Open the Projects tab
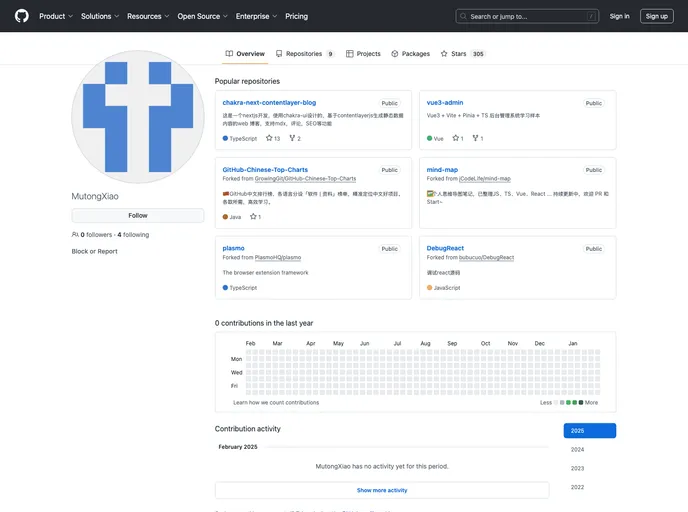 pyautogui.click(x=363, y=54)
